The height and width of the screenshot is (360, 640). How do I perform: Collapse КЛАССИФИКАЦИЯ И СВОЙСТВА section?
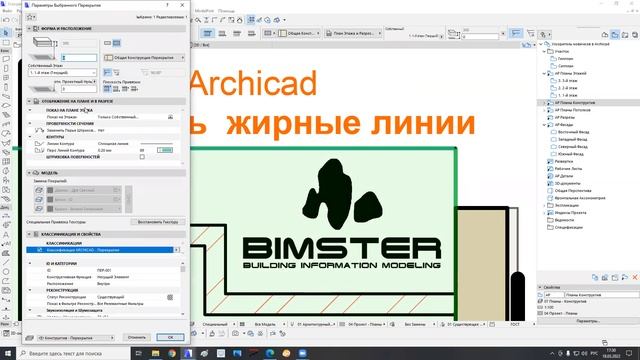29,234
